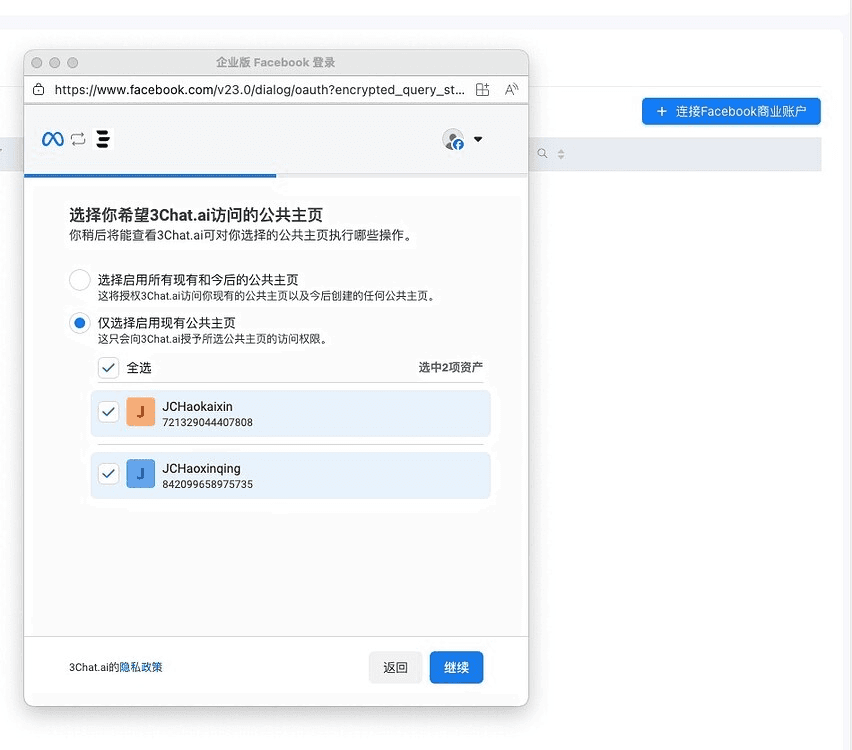This screenshot has height=750, width=852.
Task: Click the blue progress bar under header
Action: click(x=150, y=176)
